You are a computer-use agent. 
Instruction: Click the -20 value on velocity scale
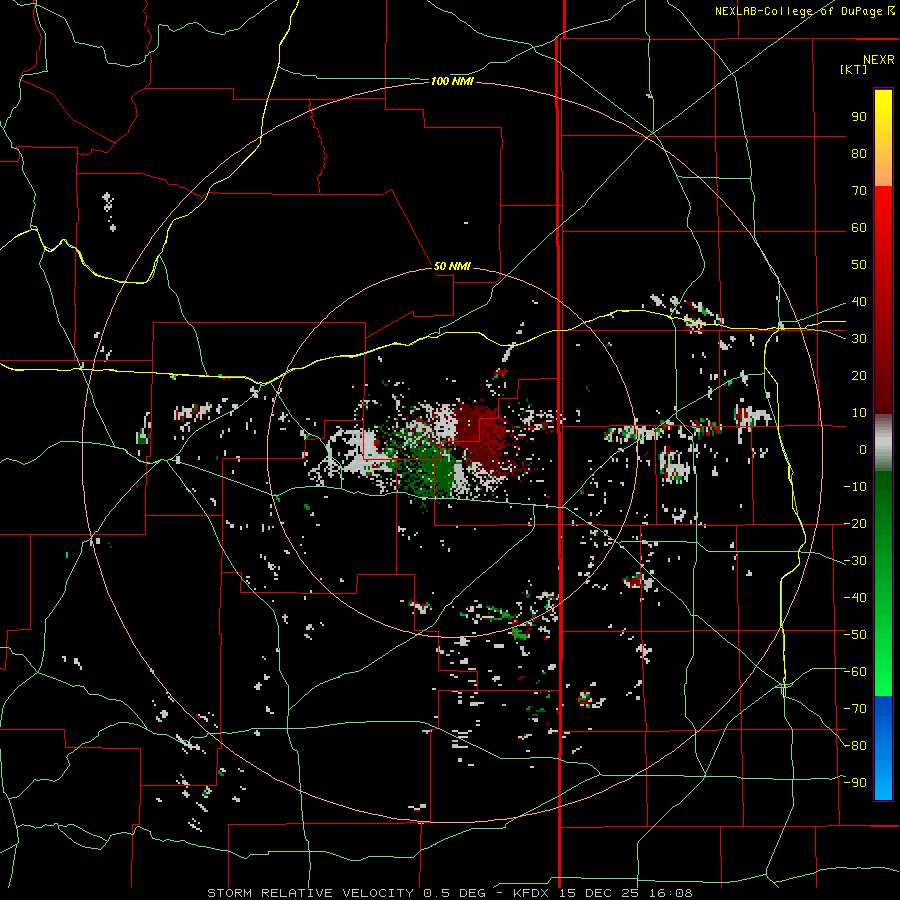click(855, 523)
